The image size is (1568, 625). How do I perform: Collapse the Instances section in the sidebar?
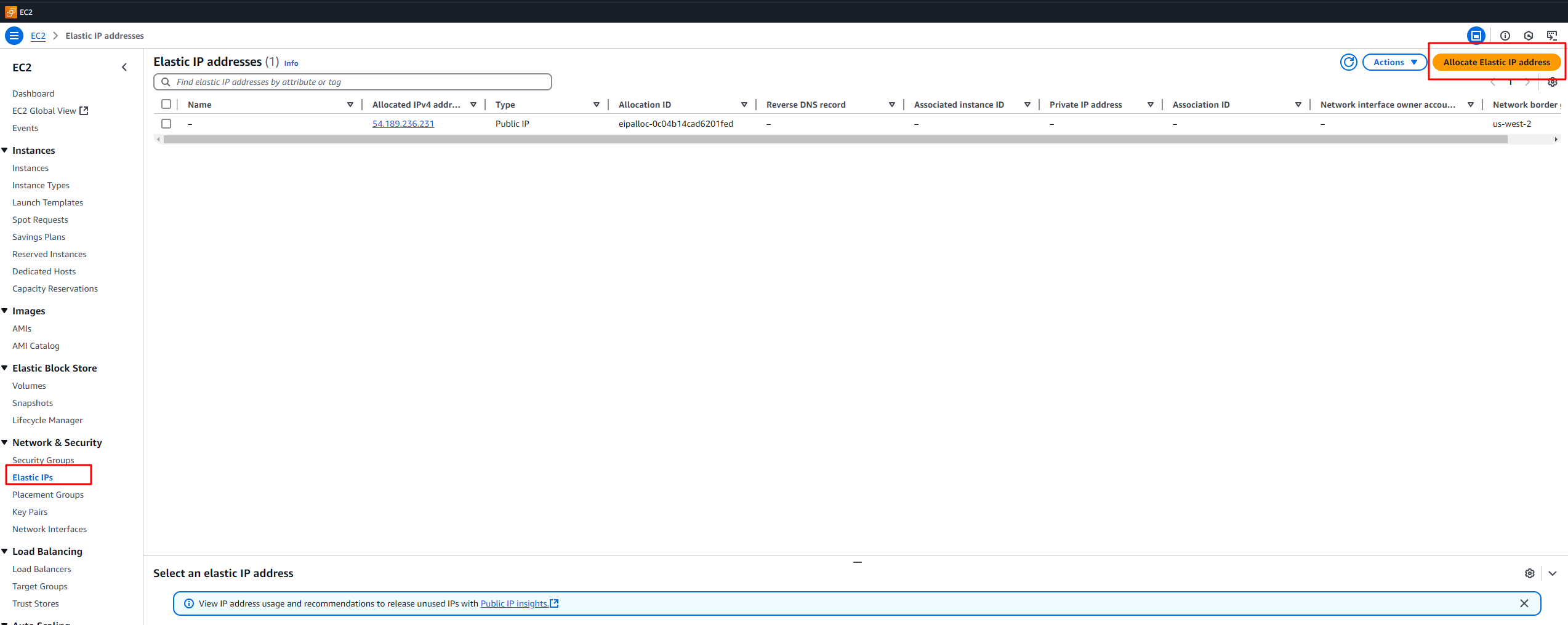click(5, 150)
